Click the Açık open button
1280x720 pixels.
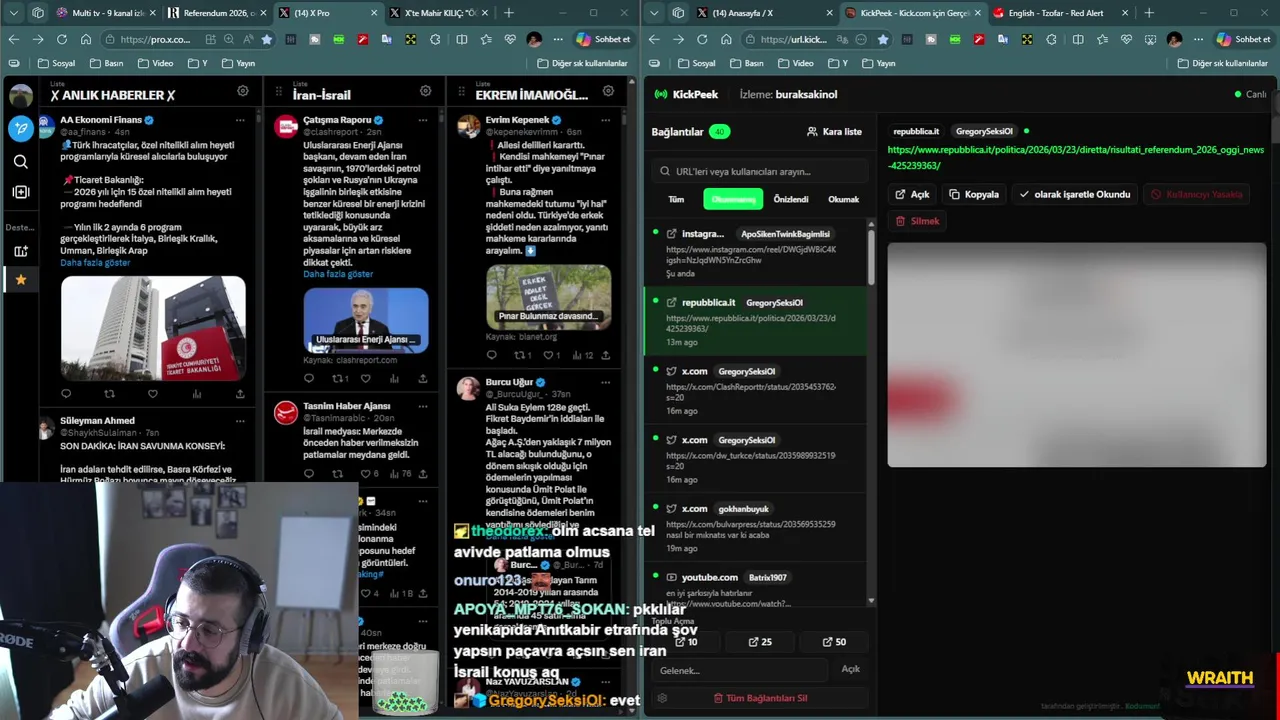912,194
